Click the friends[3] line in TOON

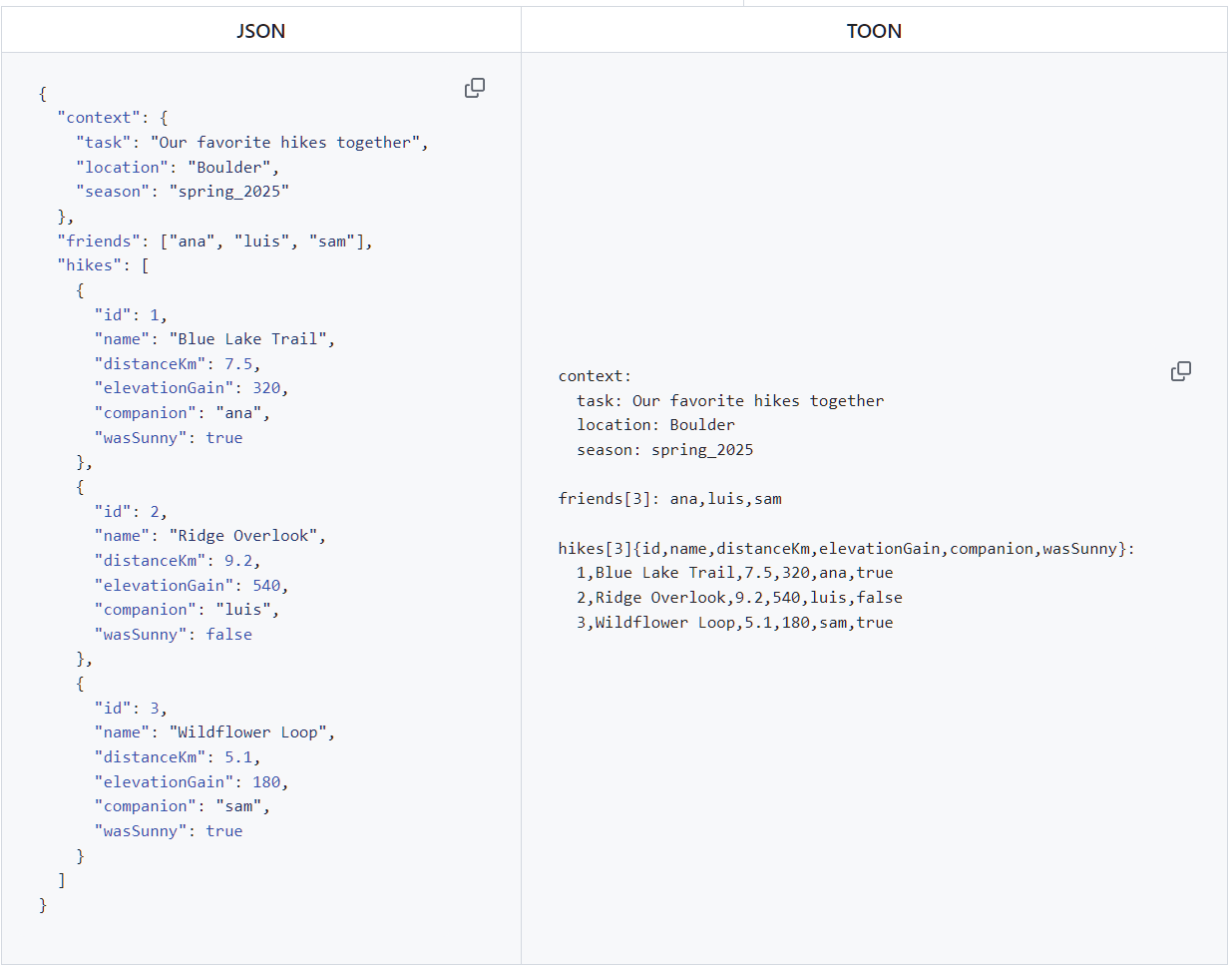click(x=669, y=499)
